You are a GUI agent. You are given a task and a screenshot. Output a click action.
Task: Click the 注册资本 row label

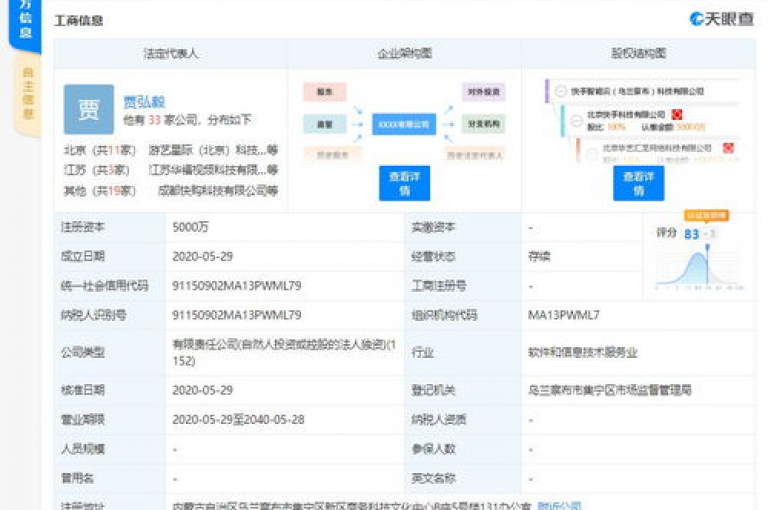83,227
